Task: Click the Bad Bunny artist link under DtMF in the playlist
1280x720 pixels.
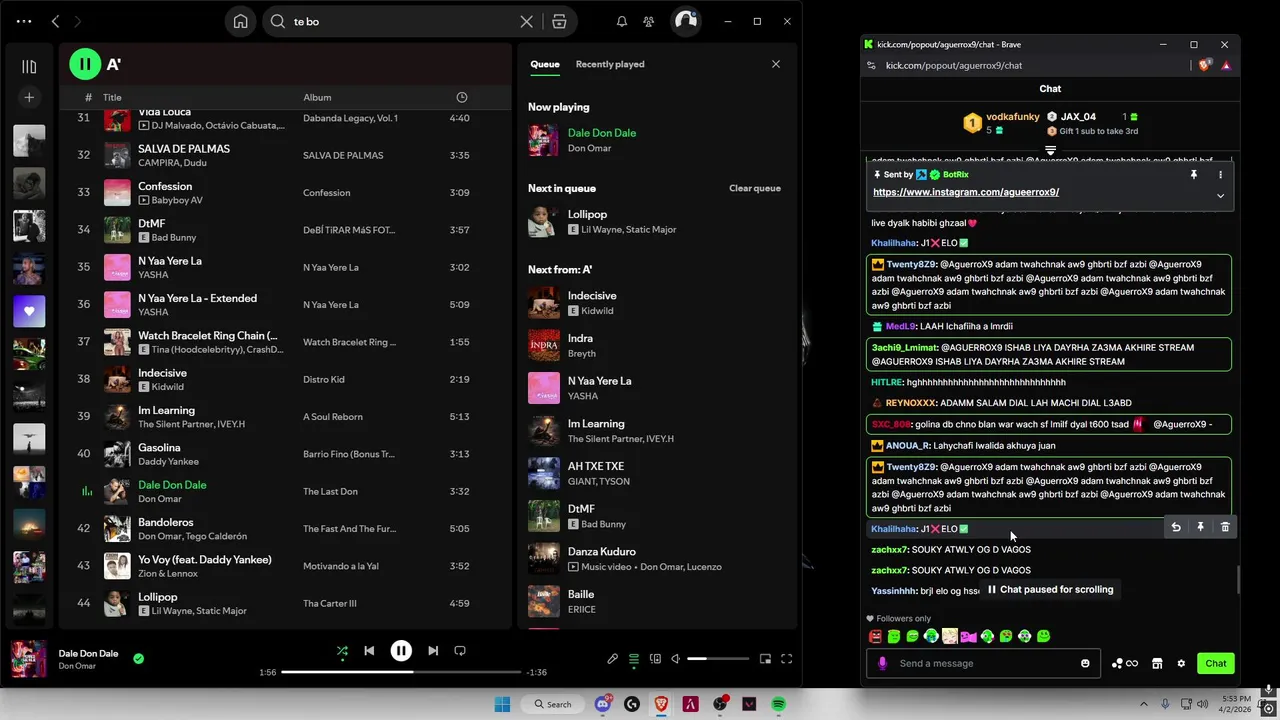Action: pos(174,238)
